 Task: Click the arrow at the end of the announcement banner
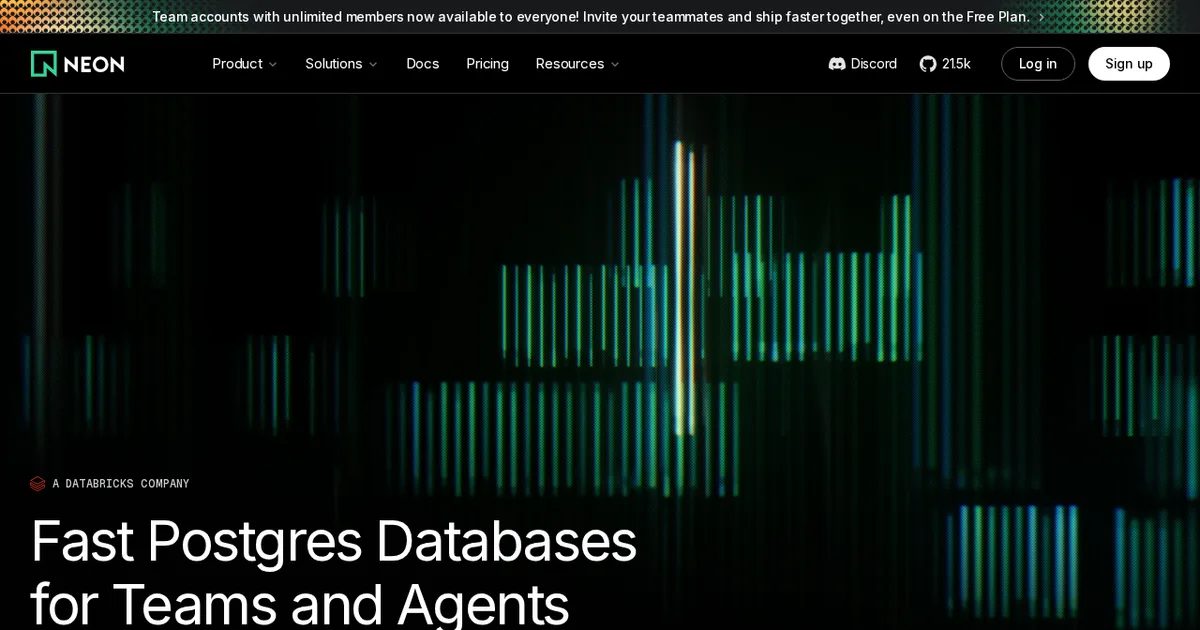[x=1041, y=17]
